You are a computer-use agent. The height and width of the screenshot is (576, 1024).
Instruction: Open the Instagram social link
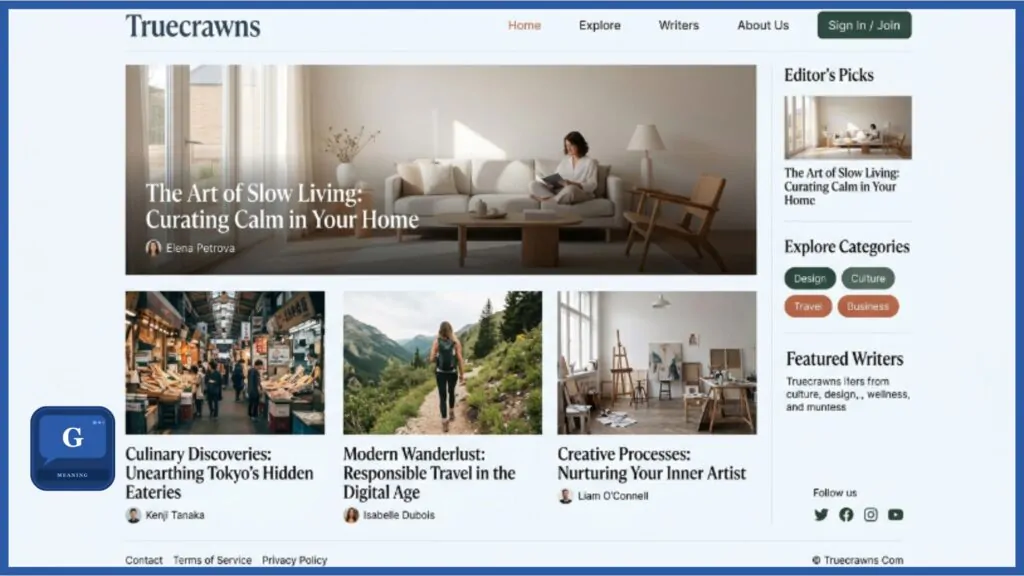(x=871, y=515)
